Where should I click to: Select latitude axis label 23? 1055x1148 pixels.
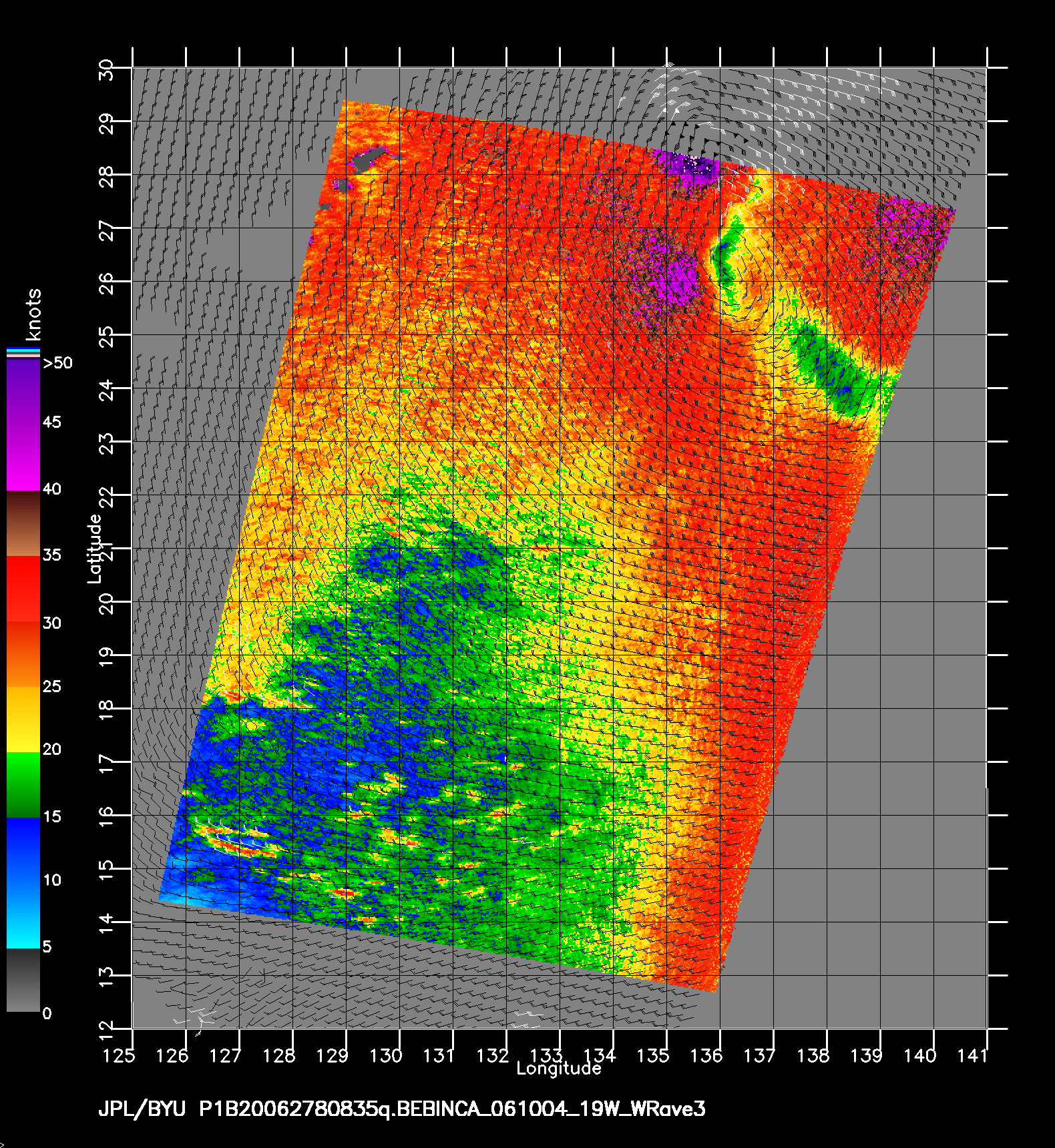tap(107, 443)
